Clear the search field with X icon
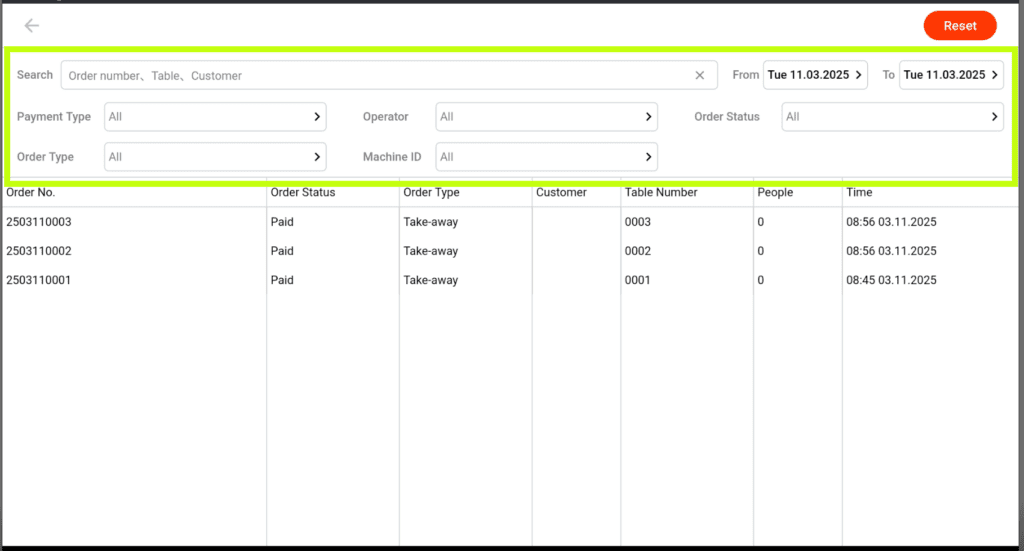Viewport: 1024px width, 551px height. 700,76
